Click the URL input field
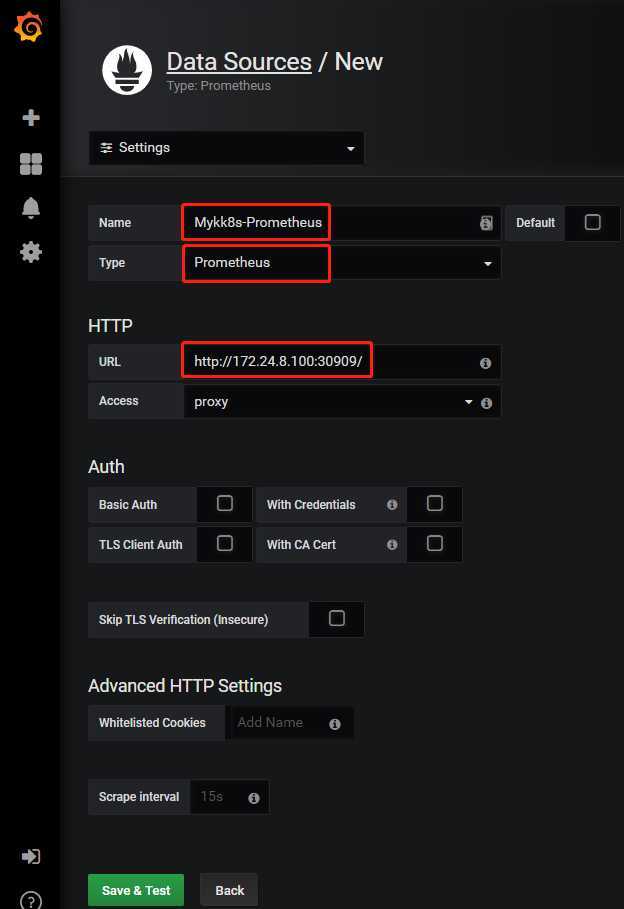The height and width of the screenshot is (909, 624). [342, 362]
